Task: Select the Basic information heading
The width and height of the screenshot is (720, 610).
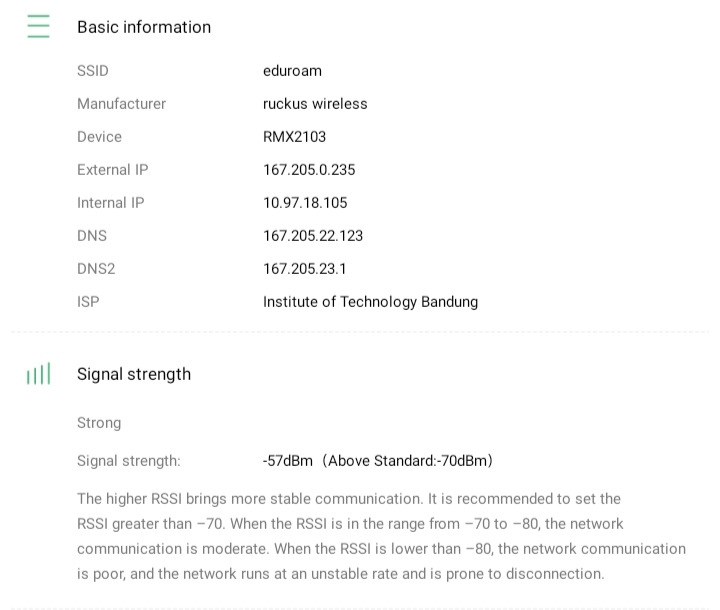Action: [x=144, y=27]
